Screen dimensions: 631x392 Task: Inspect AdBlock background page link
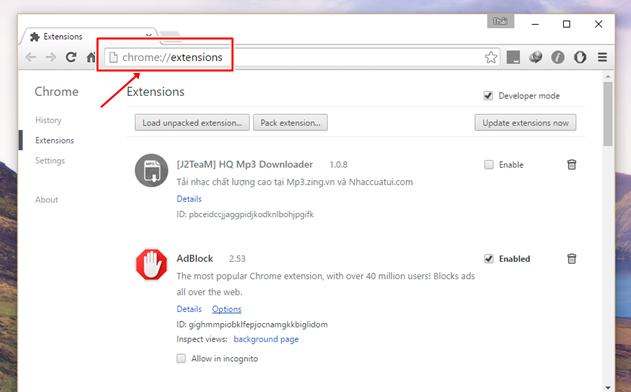coord(266,339)
